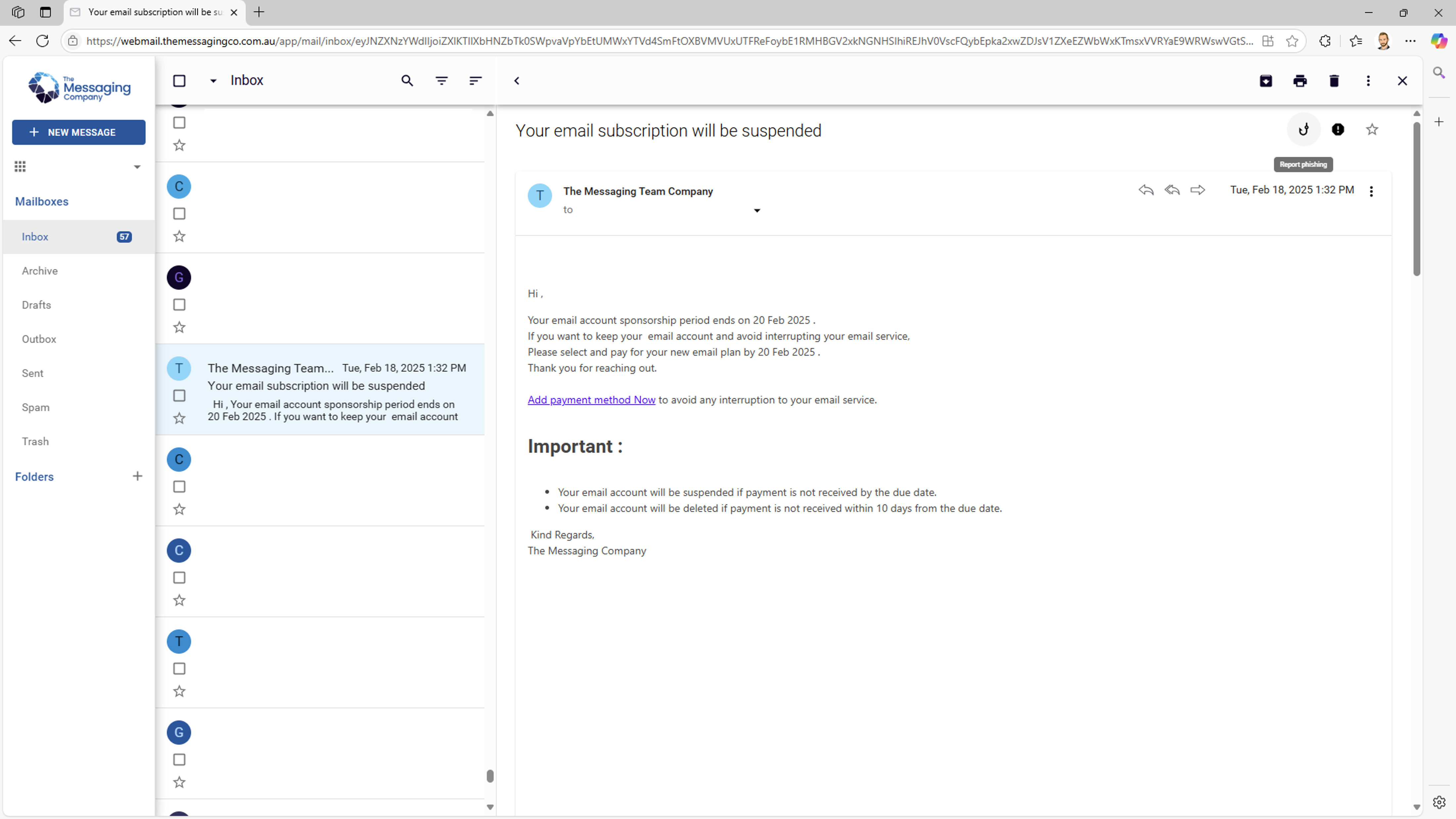Add a new folder with plus icon
Image resolution: width=1456 pixels, height=819 pixels.
pos(137,476)
